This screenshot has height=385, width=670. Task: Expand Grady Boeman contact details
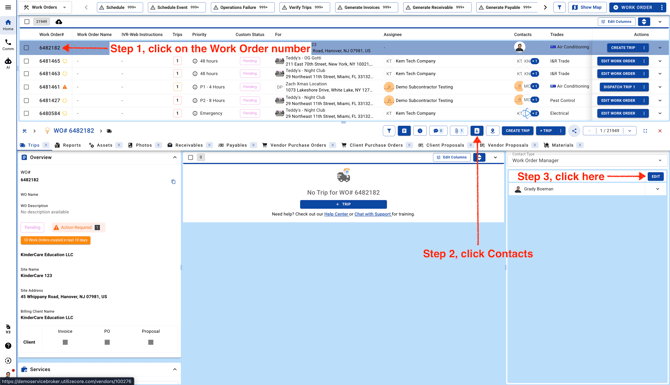tap(658, 189)
